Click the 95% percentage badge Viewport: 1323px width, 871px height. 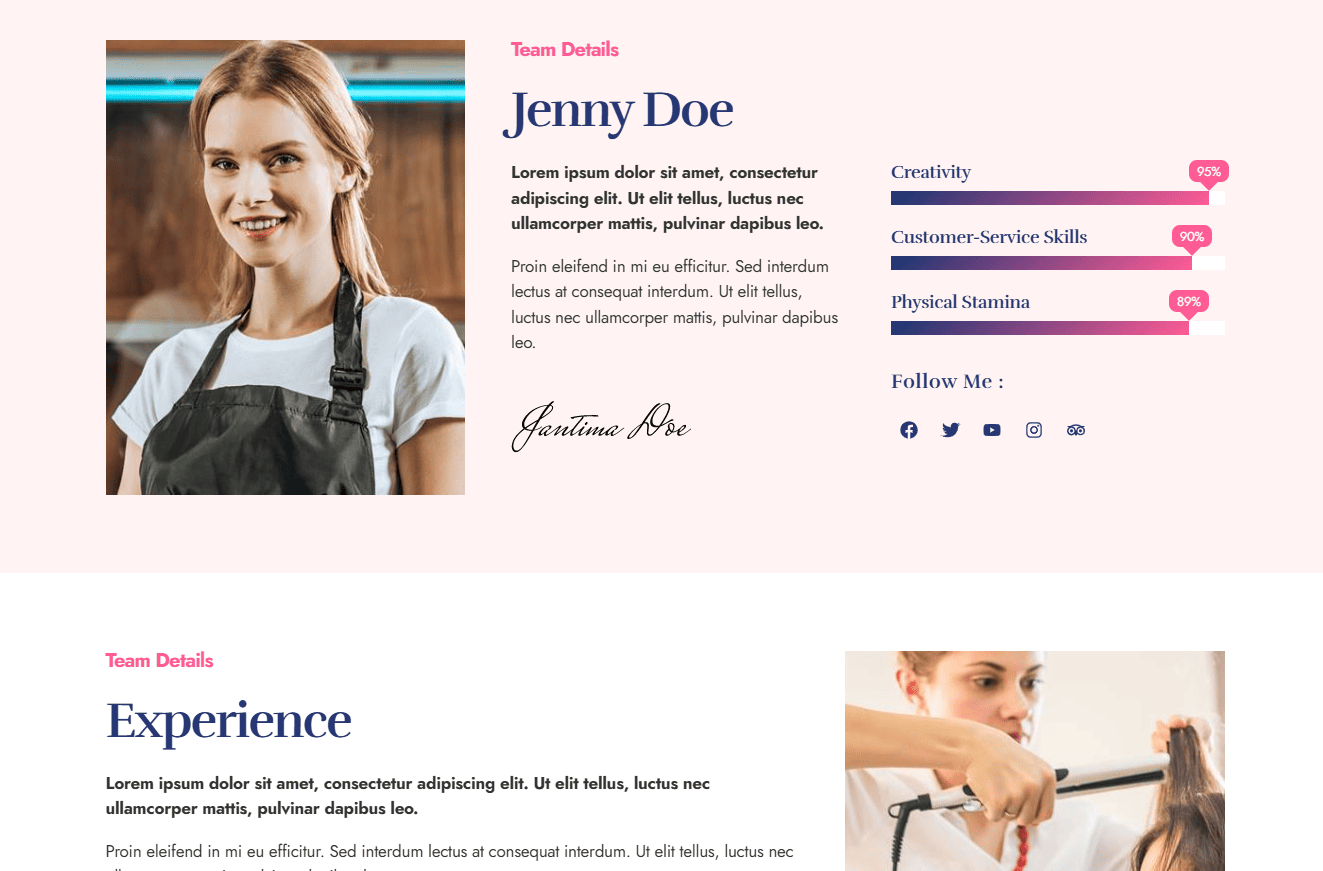tap(1209, 172)
